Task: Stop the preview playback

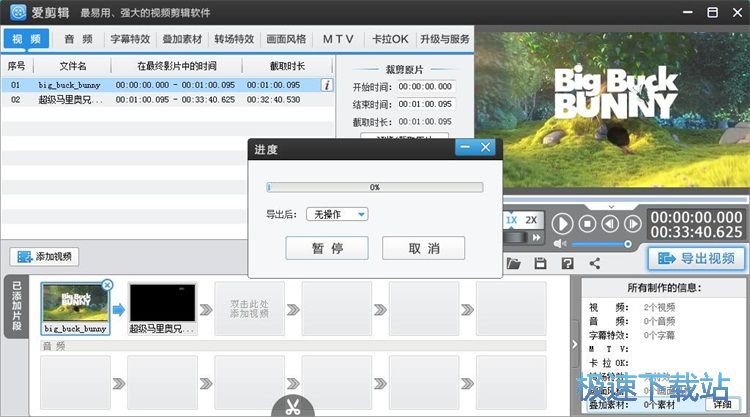Action: coord(587,224)
